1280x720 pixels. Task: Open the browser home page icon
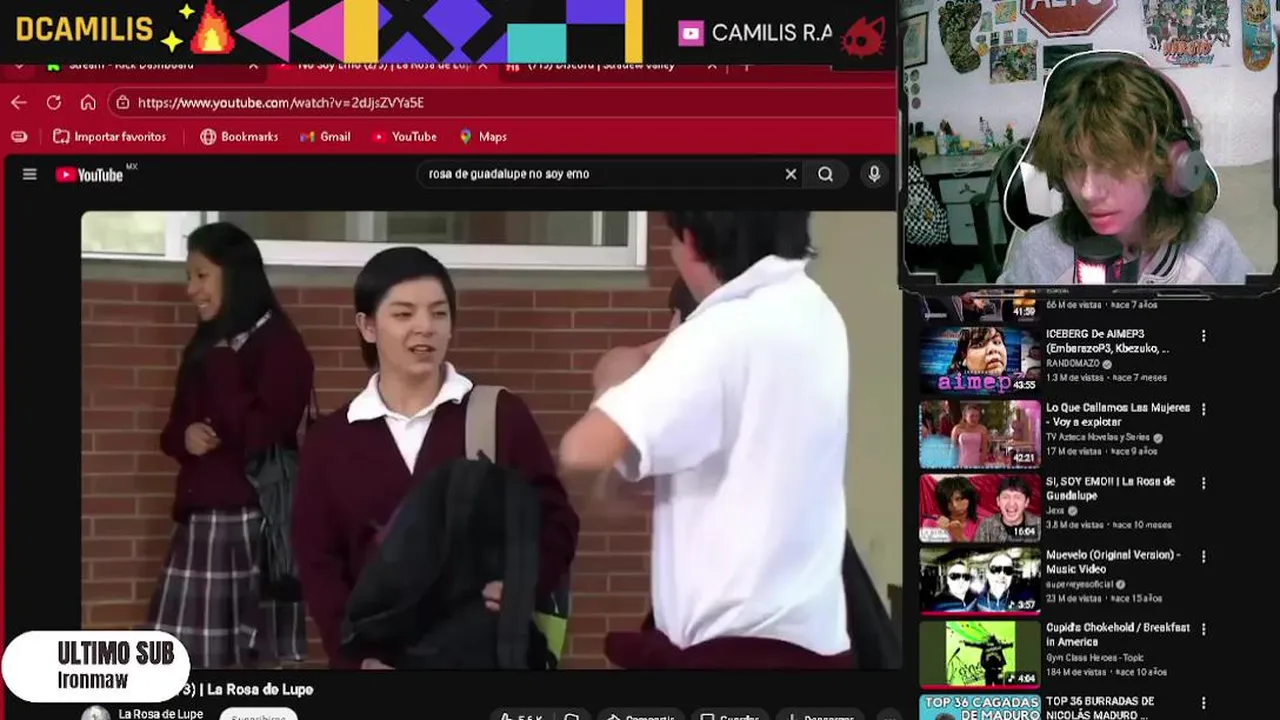(88, 102)
